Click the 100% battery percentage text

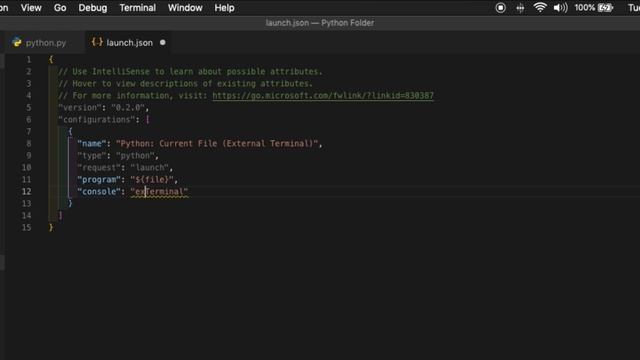(x=584, y=8)
